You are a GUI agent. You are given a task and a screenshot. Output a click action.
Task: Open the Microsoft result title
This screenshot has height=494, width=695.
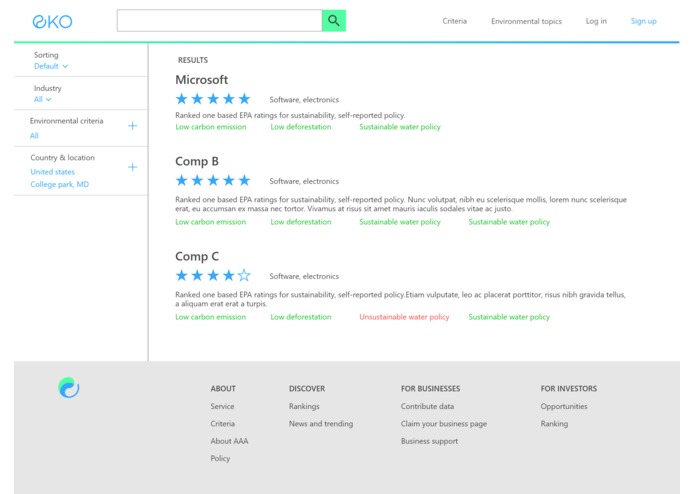click(201, 80)
